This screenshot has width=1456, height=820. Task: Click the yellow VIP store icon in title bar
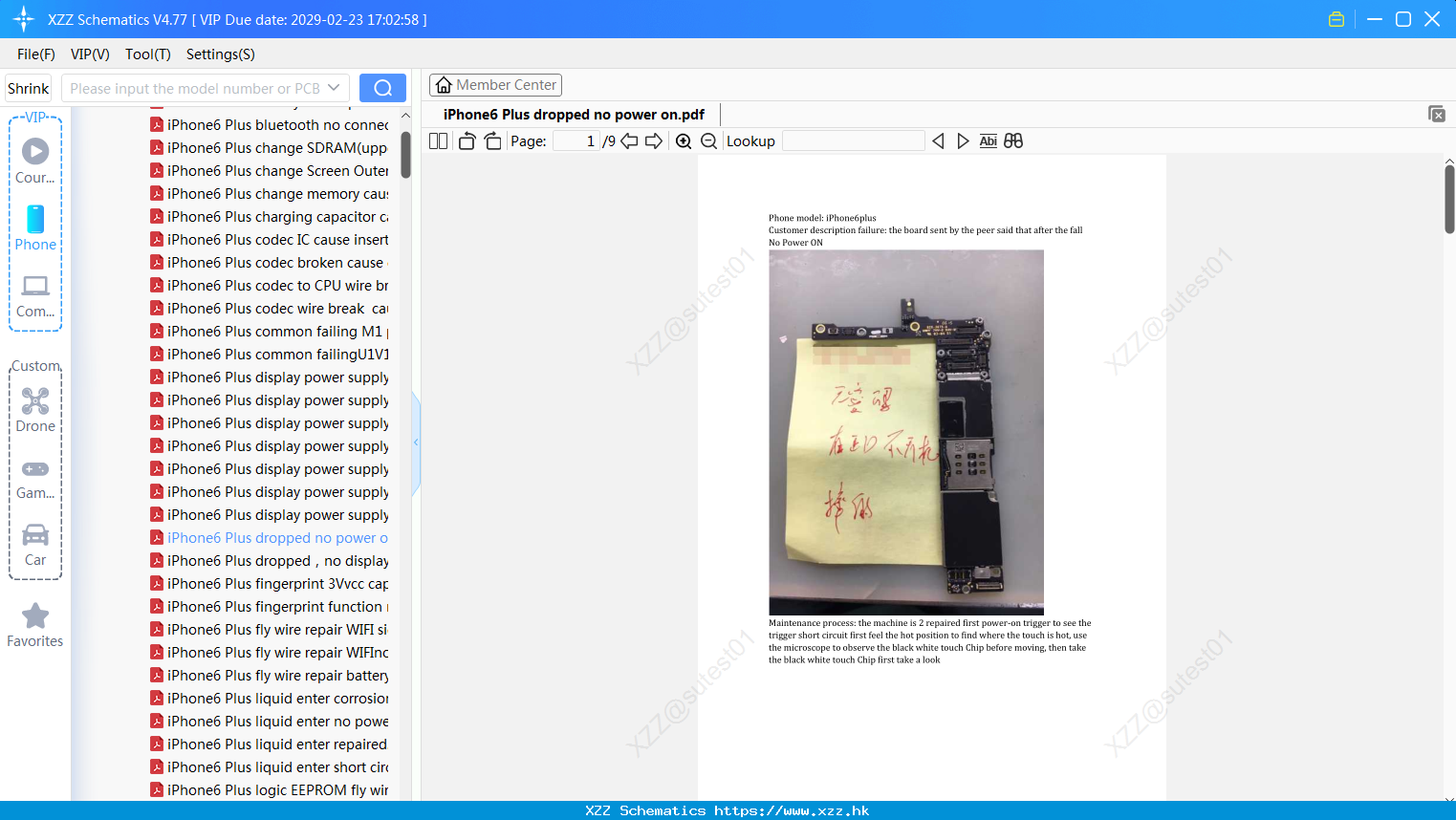pyautogui.click(x=1336, y=19)
